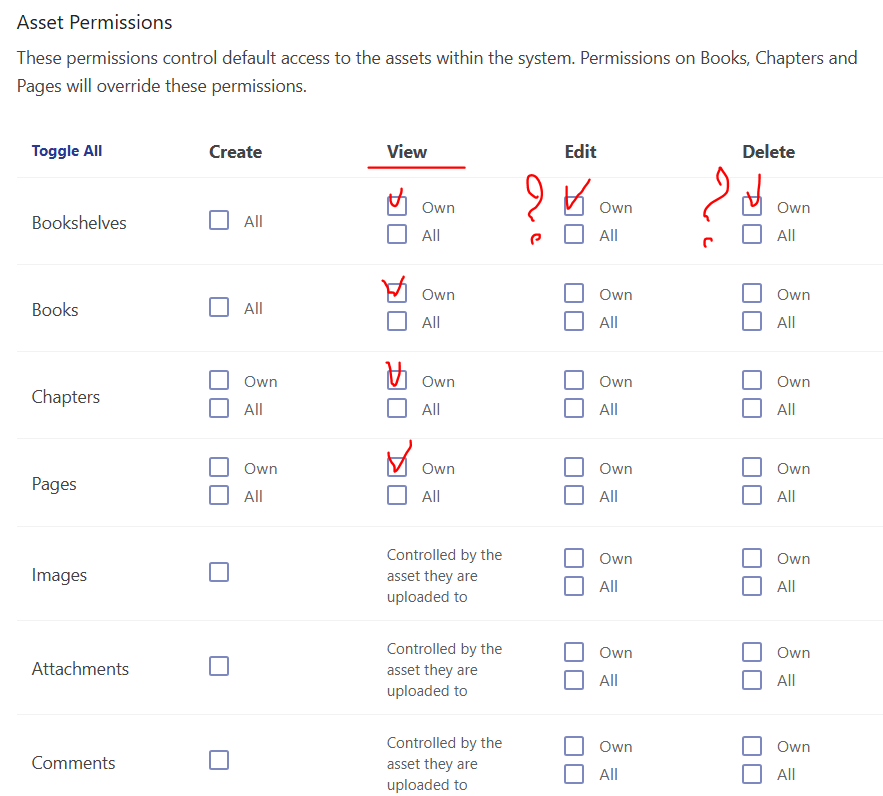Tick Delete Own for Bookshelves
This screenshot has height=796, width=883.
coord(752,206)
